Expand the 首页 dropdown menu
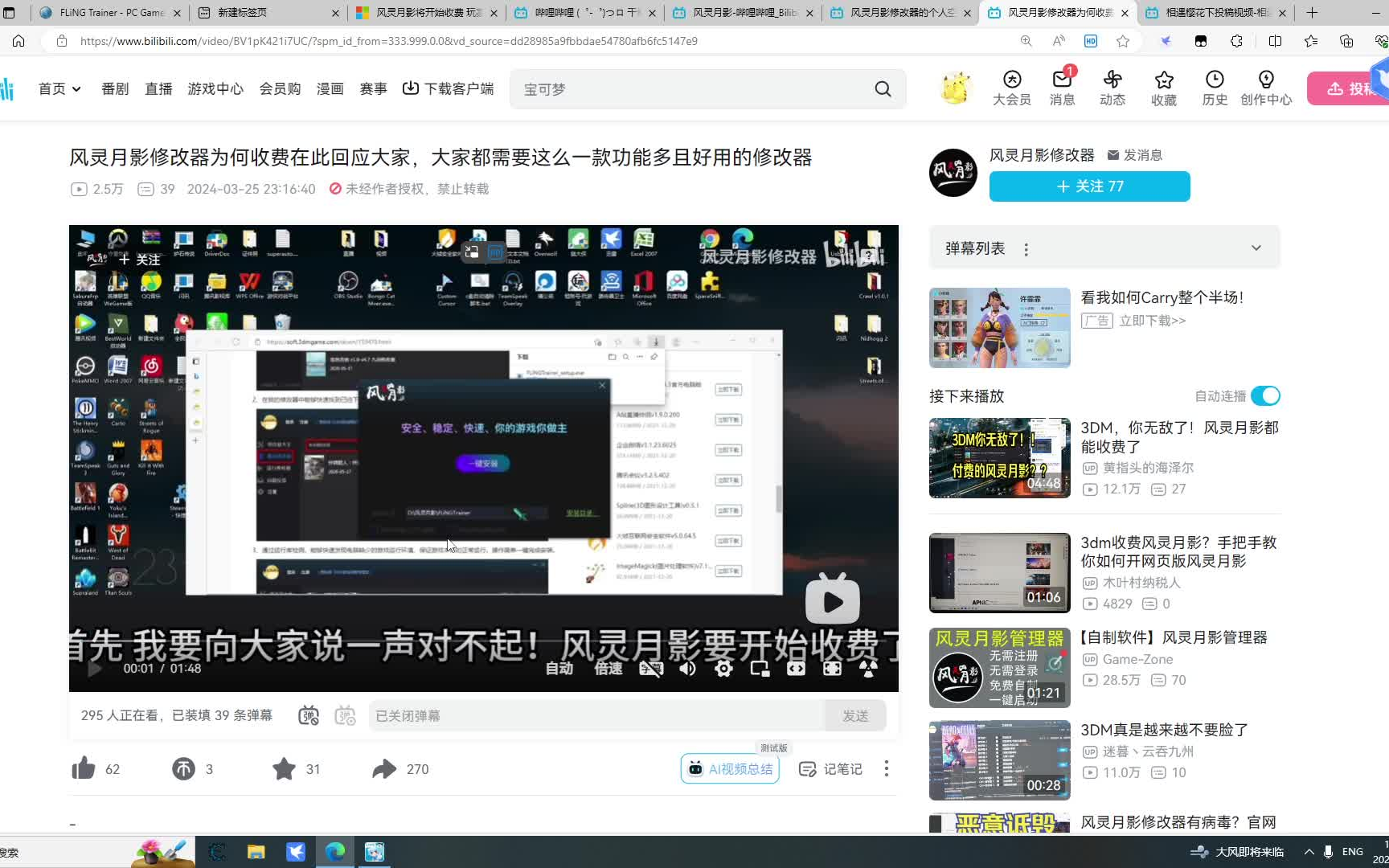Screen dimensions: 1389x868 pos(59,88)
